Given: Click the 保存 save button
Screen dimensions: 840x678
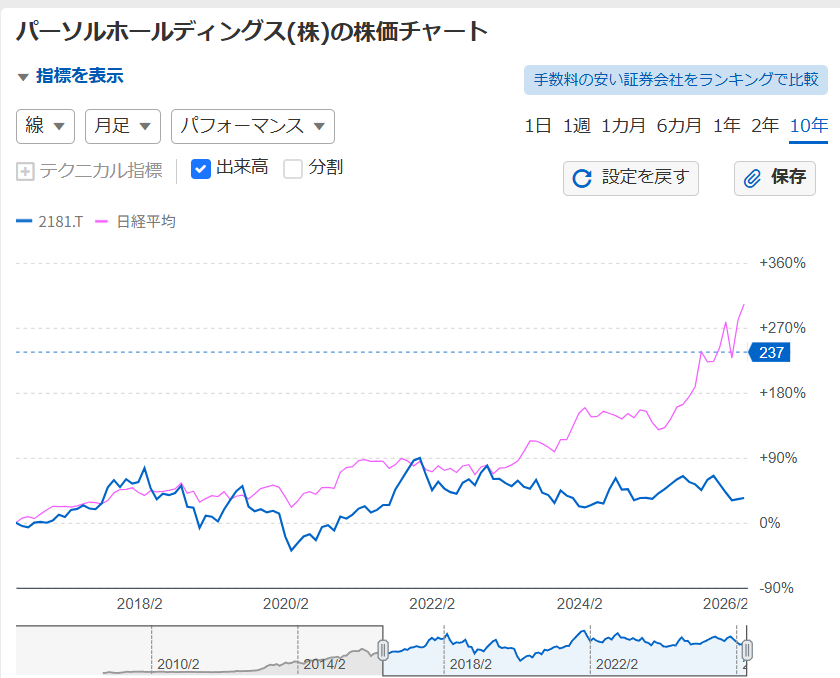Looking at the screenshot, I should click(775, 178).
